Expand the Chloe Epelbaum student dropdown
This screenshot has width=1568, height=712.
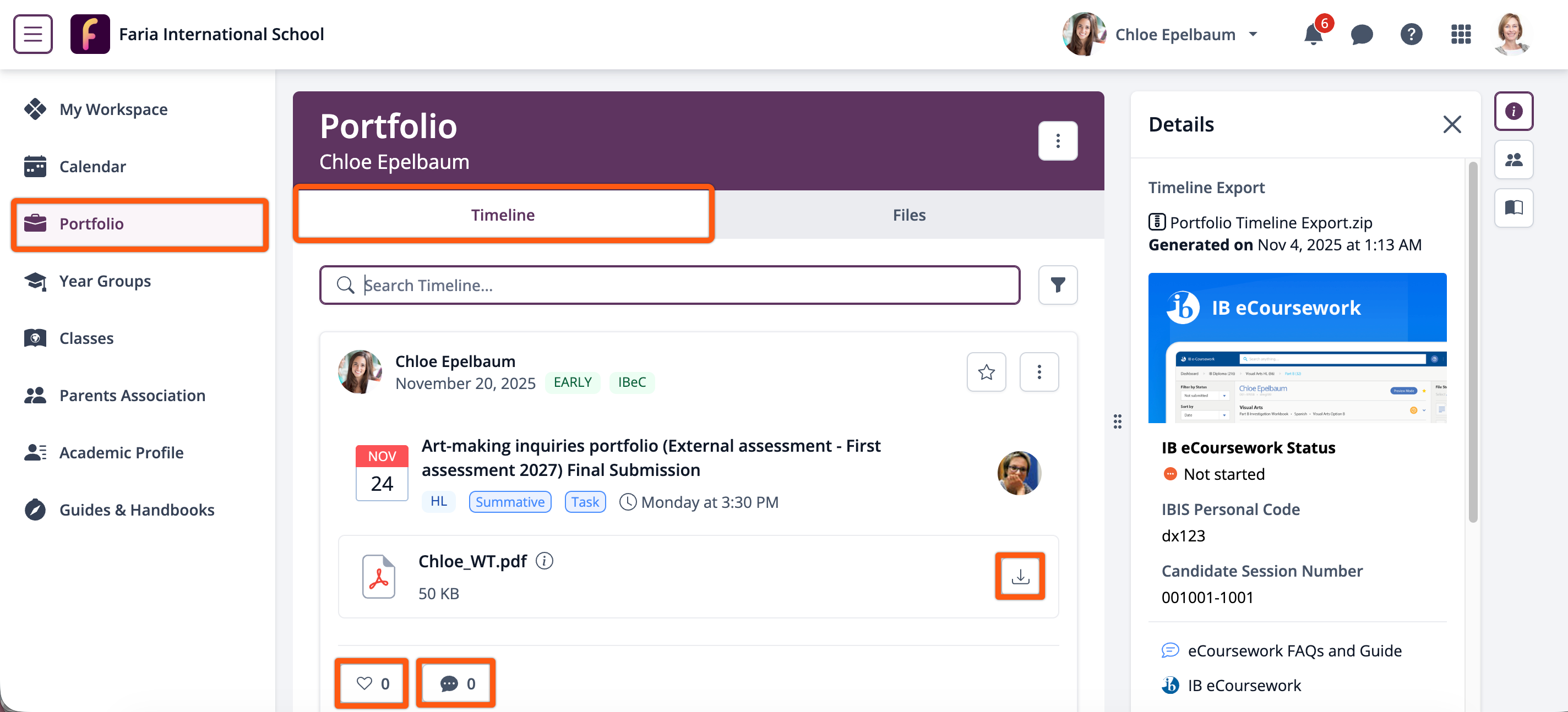click(1253, 35)
